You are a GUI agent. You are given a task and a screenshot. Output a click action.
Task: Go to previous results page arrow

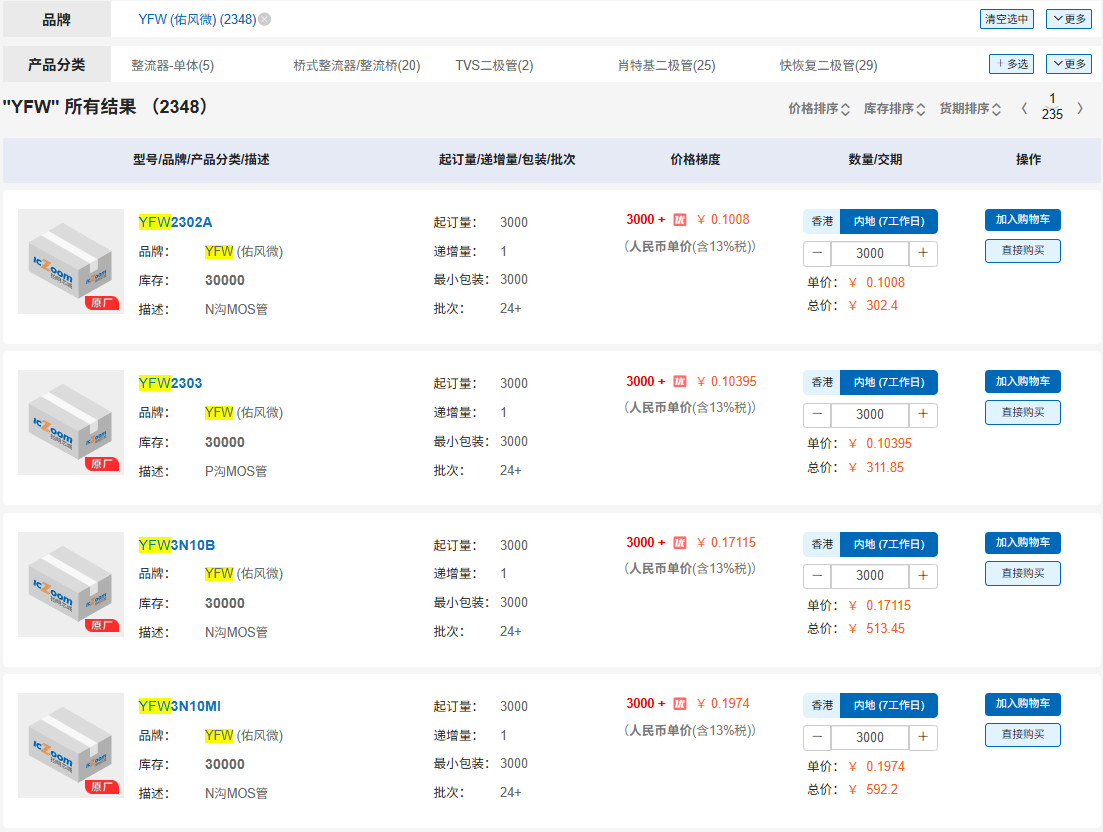[1024, 108]
